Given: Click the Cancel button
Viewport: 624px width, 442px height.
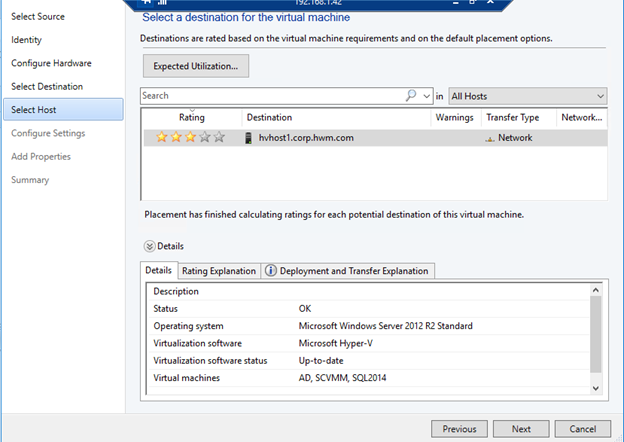Looking at the screenshot, I should point(583,429).
